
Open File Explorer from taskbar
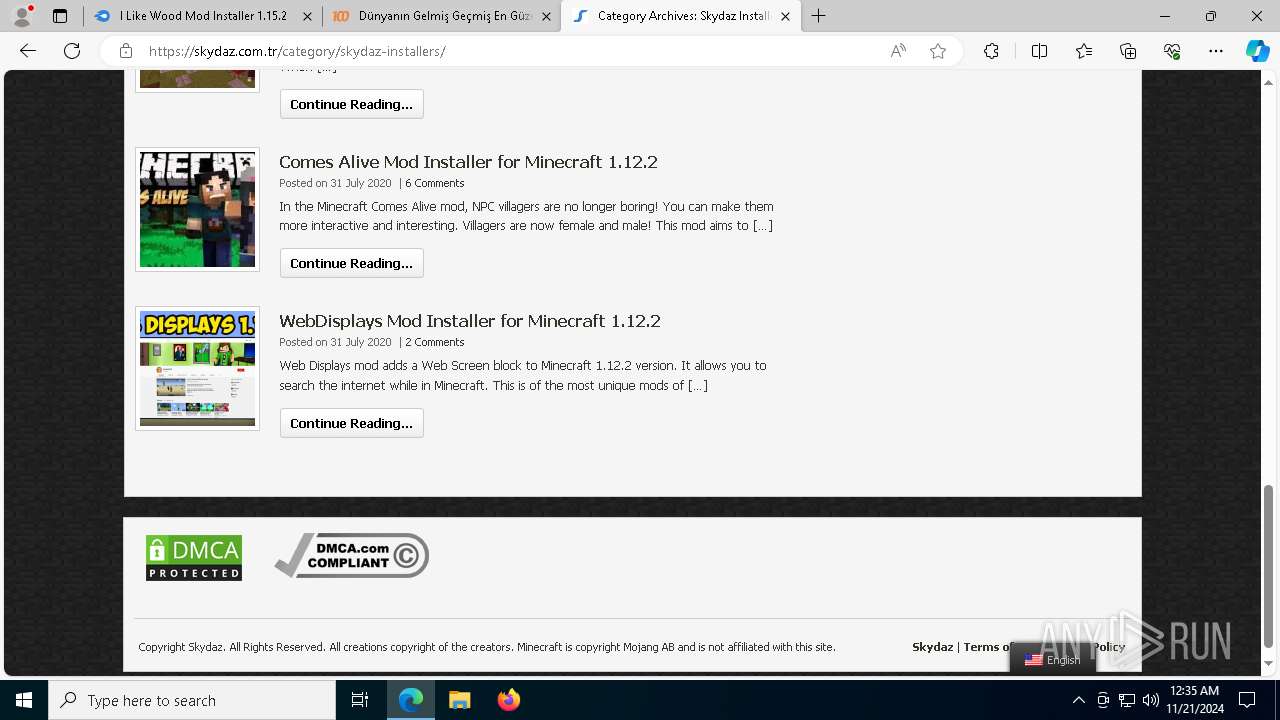point(459,700)
